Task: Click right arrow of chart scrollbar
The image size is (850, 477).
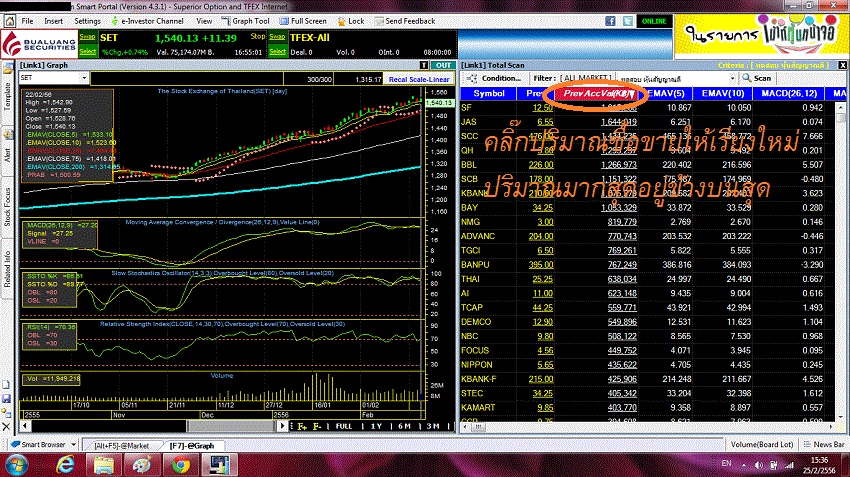Action: tap(282, 426)
